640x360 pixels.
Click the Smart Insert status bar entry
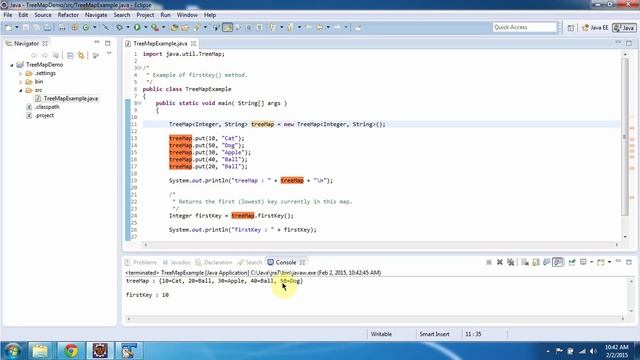pos(434,334)
